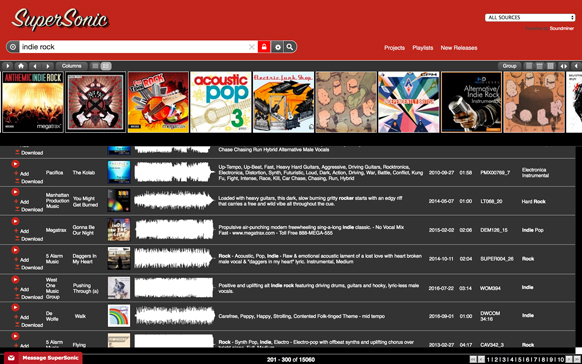582x364 pixels.
Task: Click the Hard Rock genre cell
Action: tap(533, 201)
